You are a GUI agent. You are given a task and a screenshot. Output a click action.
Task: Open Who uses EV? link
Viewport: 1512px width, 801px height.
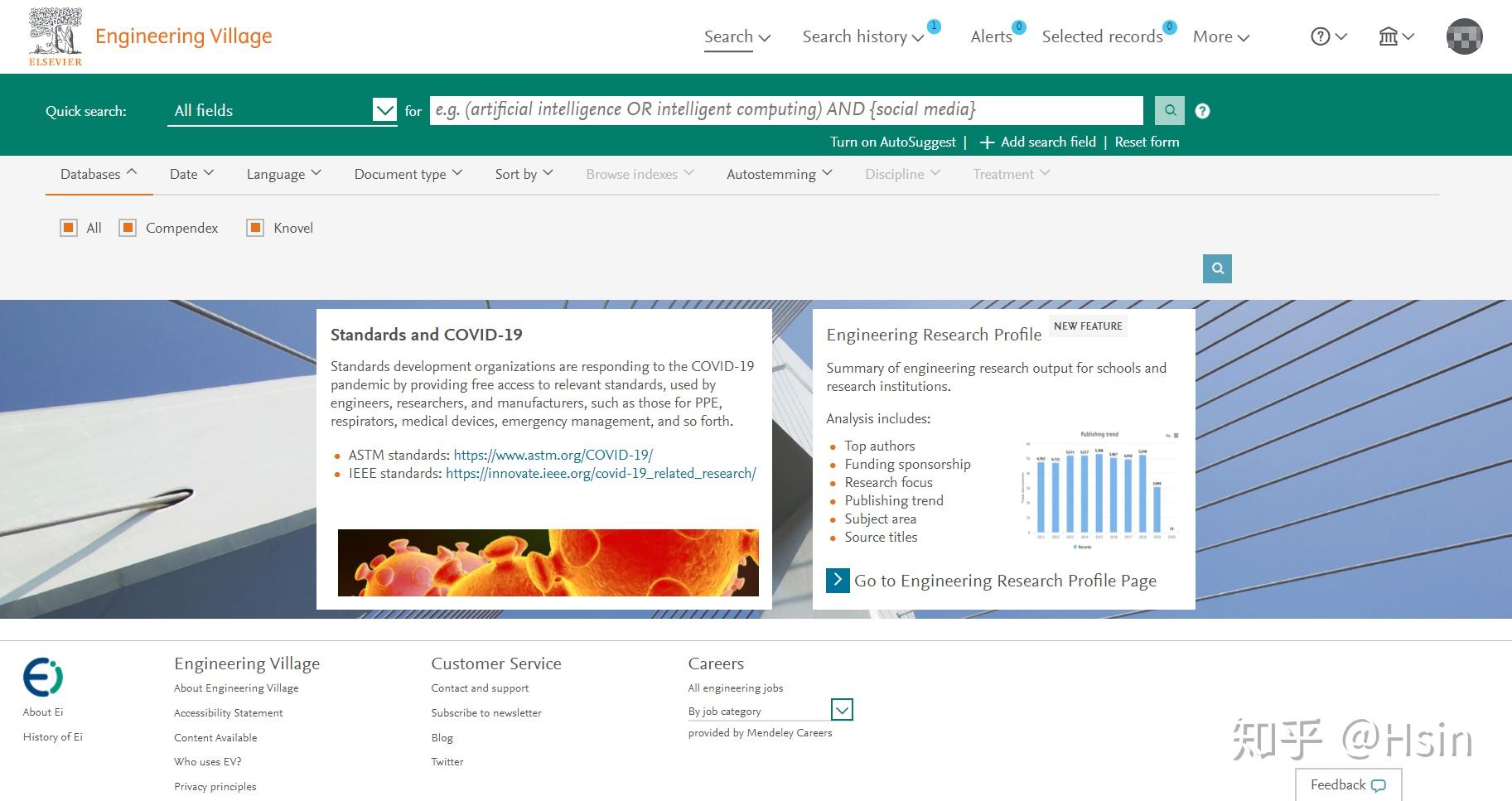[208, 762]
